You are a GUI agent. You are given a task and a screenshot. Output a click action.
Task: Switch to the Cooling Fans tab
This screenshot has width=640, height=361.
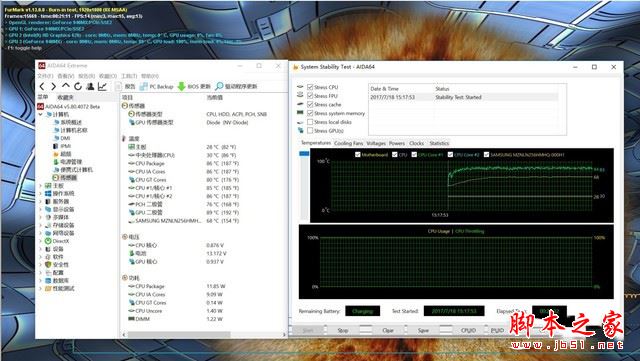click(348, 143)
